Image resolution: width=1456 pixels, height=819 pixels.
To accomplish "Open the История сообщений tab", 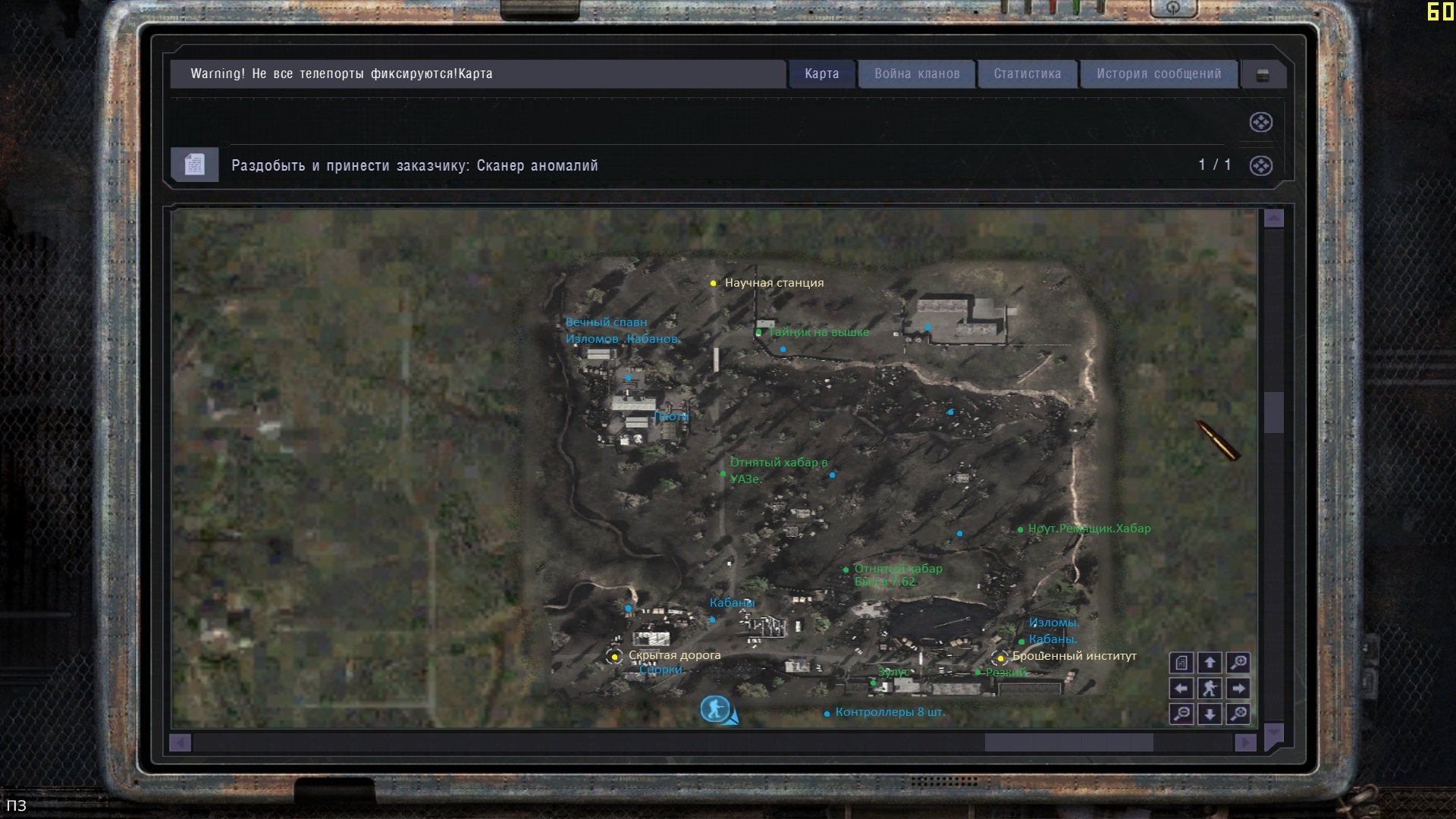I will pyautogui.click(x=1158, y=74).
